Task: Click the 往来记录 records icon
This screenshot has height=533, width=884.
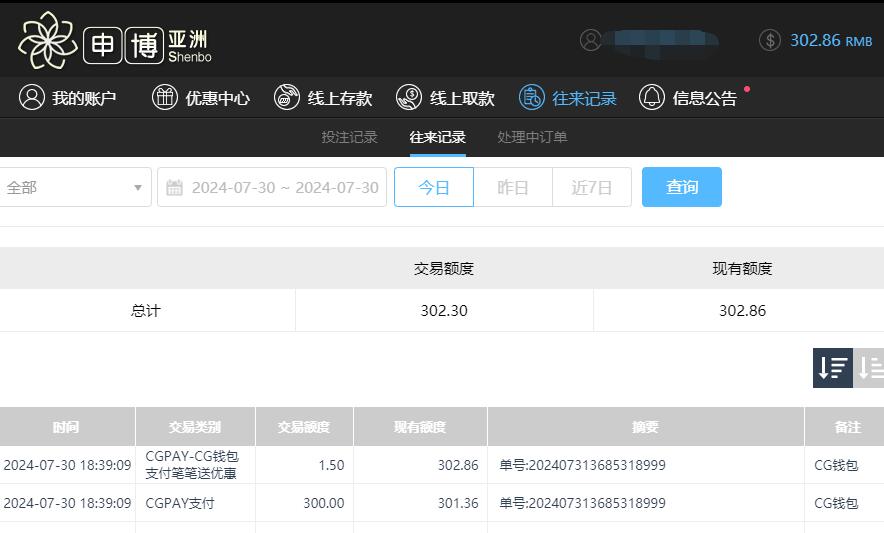Action: pos(532,97)
